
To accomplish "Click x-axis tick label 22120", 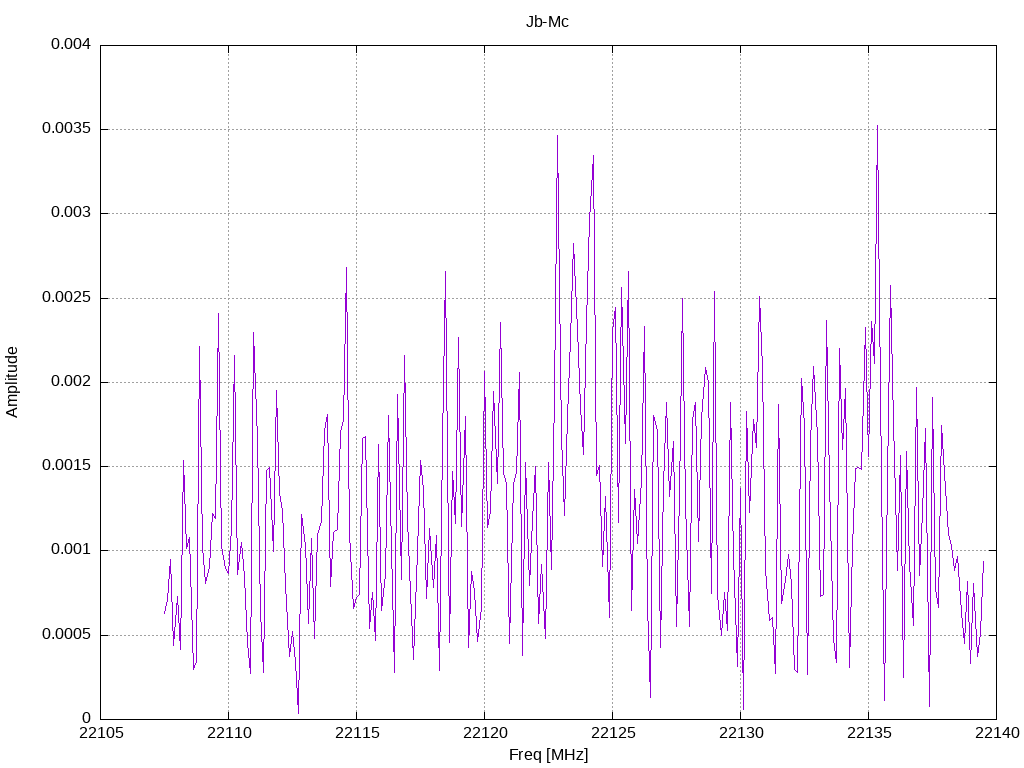I will coord(485,733).
